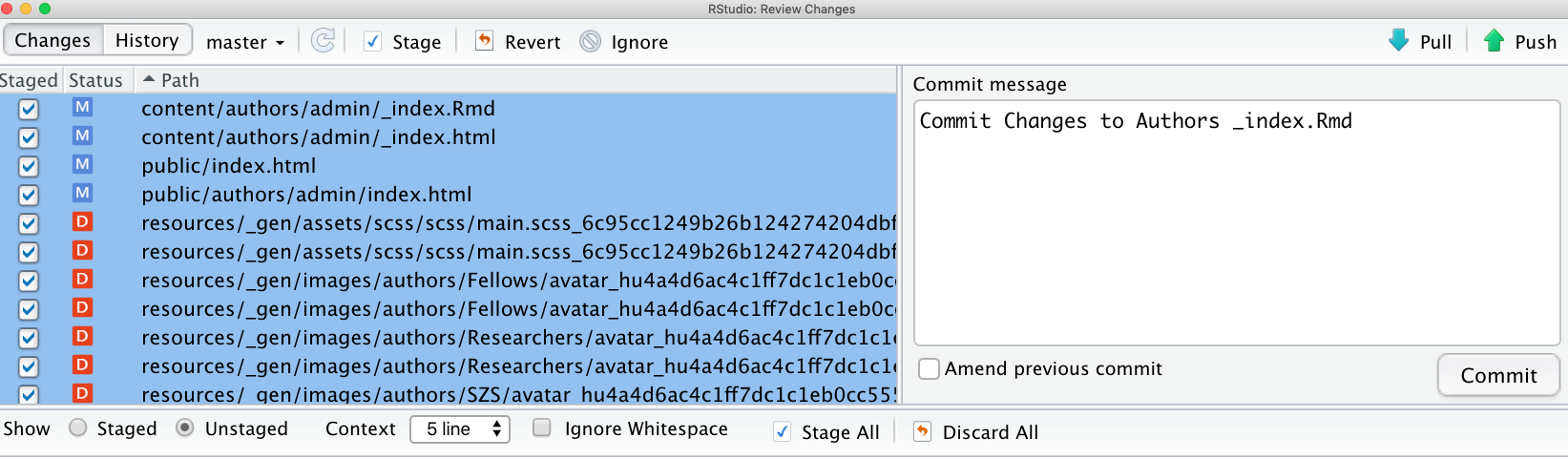Click the refresh icon next to master
The height and width of the screenshot is (459, 1568).
[x=324, y=40]
